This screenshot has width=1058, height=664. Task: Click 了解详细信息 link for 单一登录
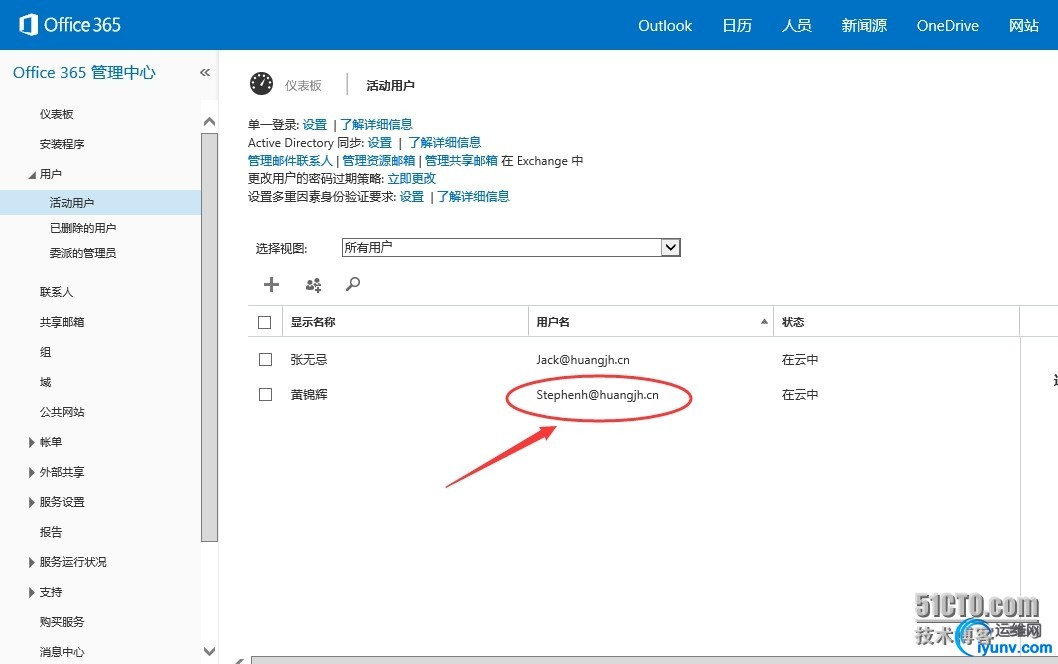pos(376,124)
